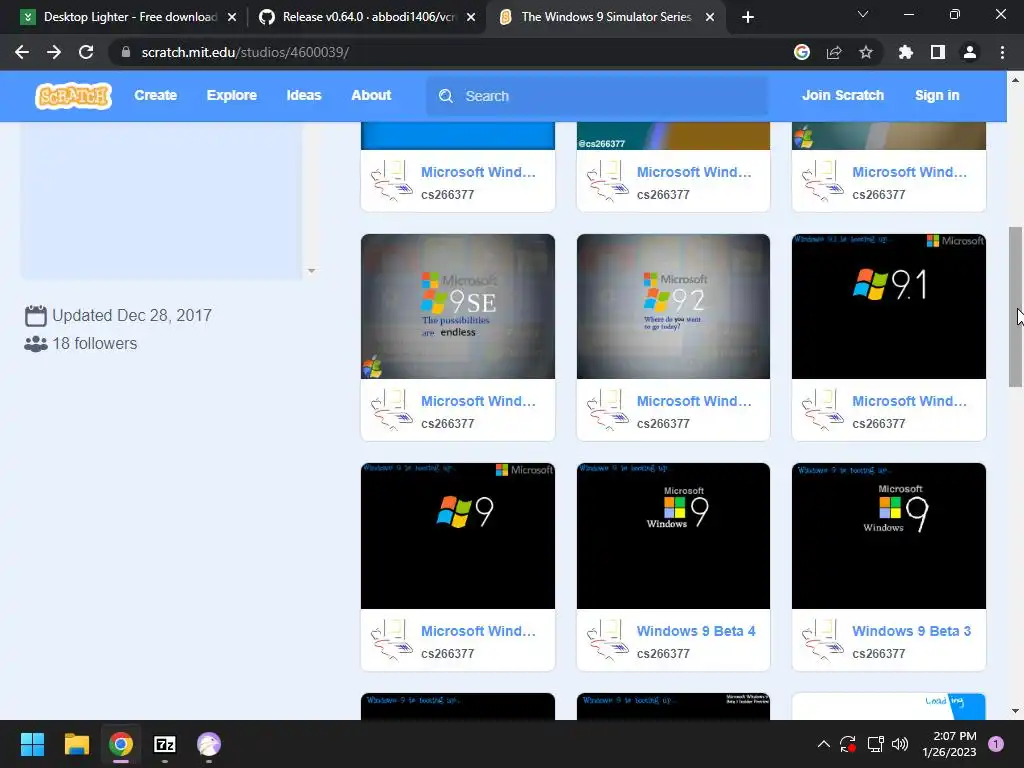Viewport: 1024px width, 768px height.
Task: Open the Windows 9.2 project thumbnail
Action: pyautogui.click(x=673, y=306)
